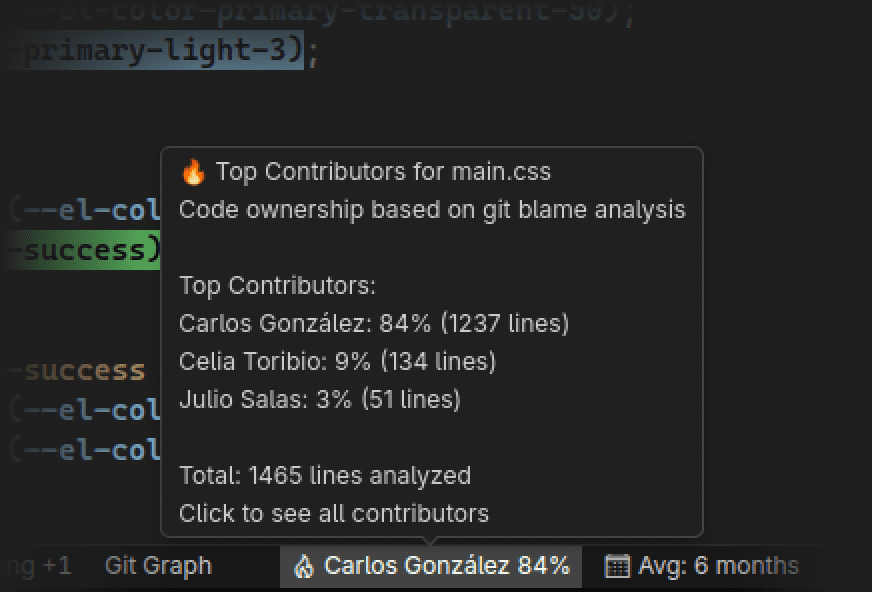Click 'Code ownership based on git blame' subtitle
This screenshot has width=872, height=592.
(432, 210)
